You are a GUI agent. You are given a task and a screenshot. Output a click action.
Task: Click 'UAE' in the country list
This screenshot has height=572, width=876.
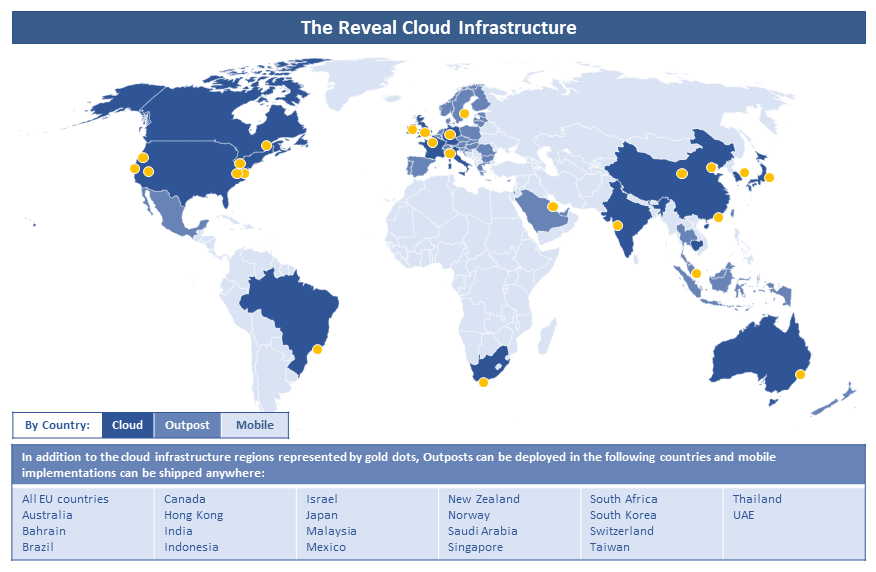pyautogui.click(x=744, y=515)
